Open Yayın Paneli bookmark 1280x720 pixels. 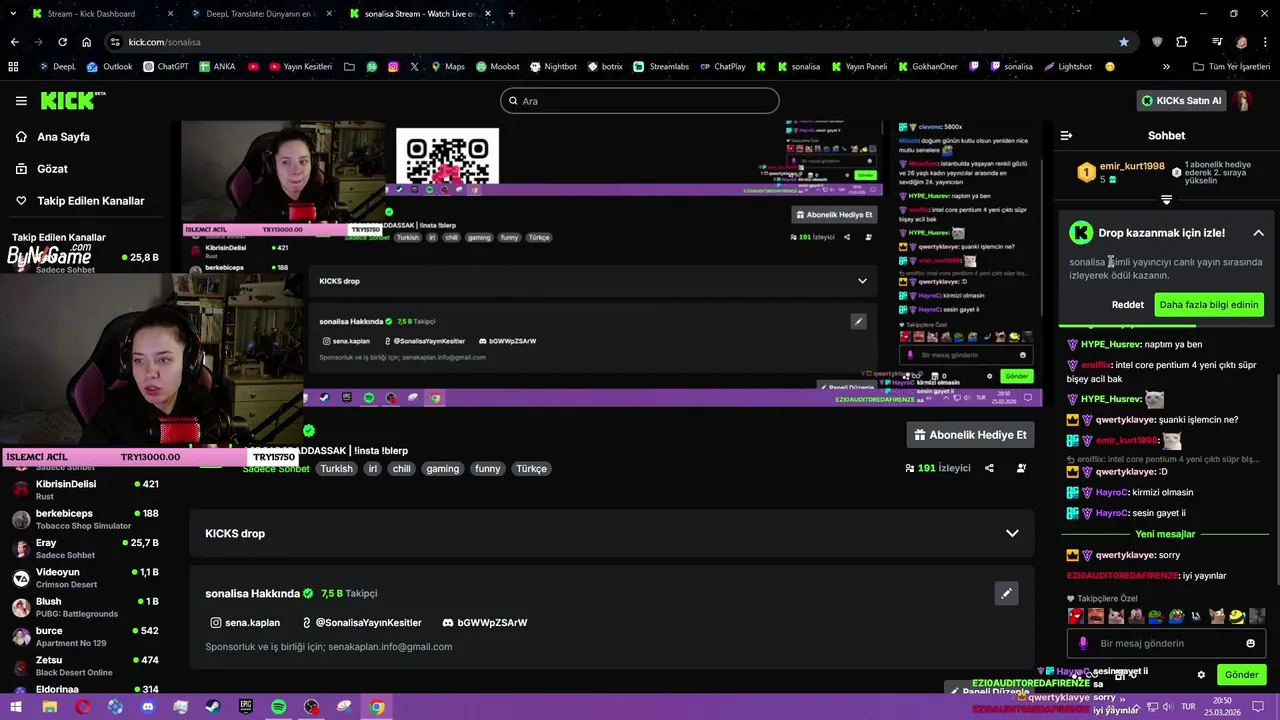(x=858, y=67)
